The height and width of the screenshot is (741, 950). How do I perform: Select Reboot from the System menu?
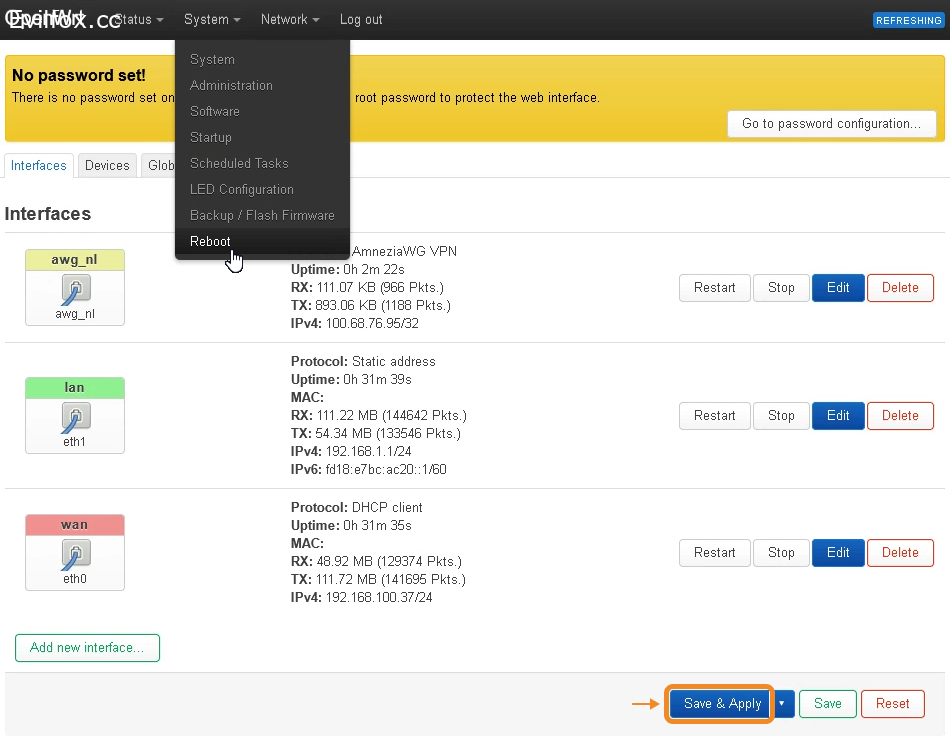coord(210,241)
